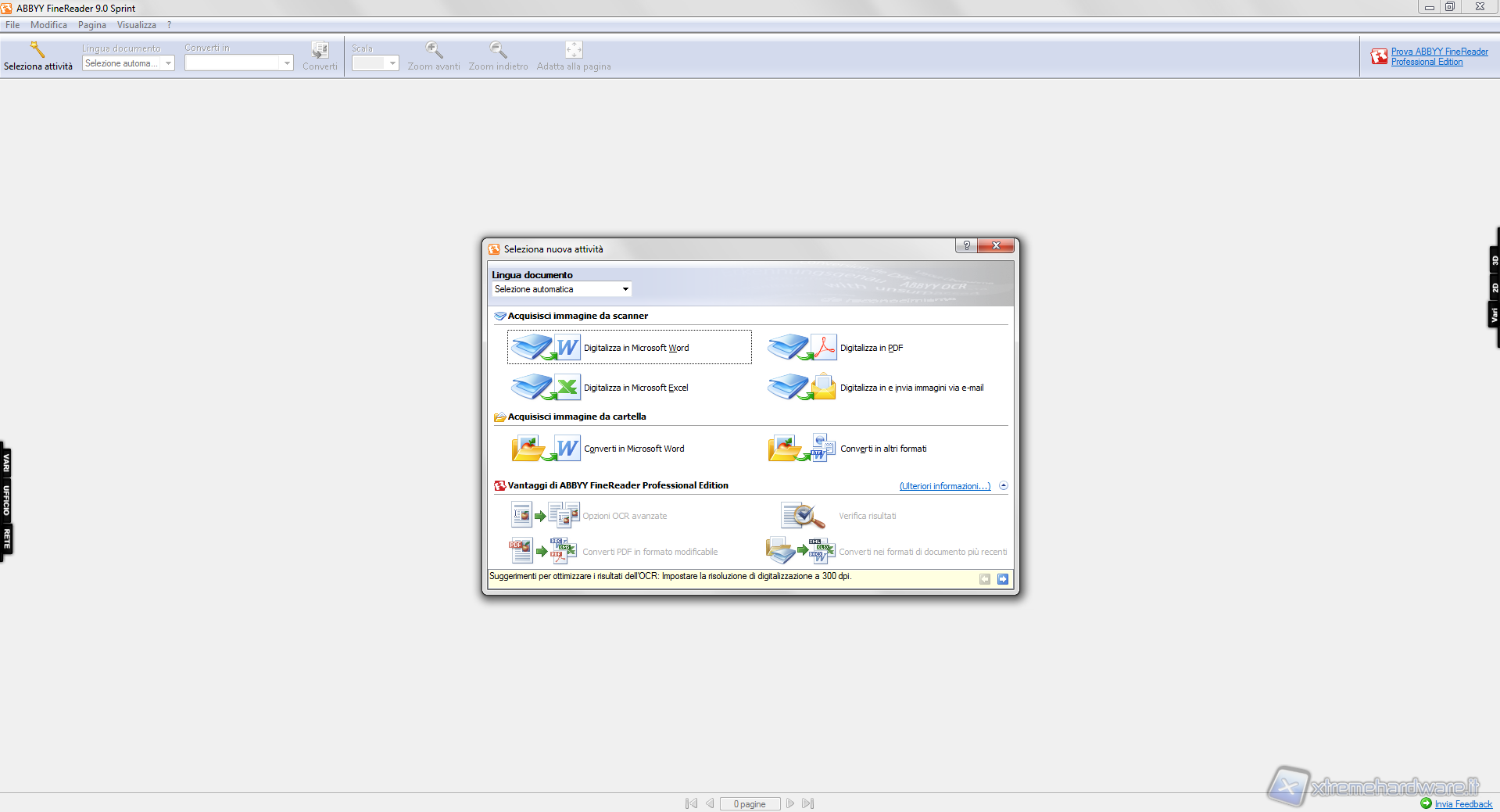Image resolution: width=1500 pixels, height=812 pixels.
Task: Click Prova ABBYY FineReader Professional Edition link
Action: click(1438, 56)
